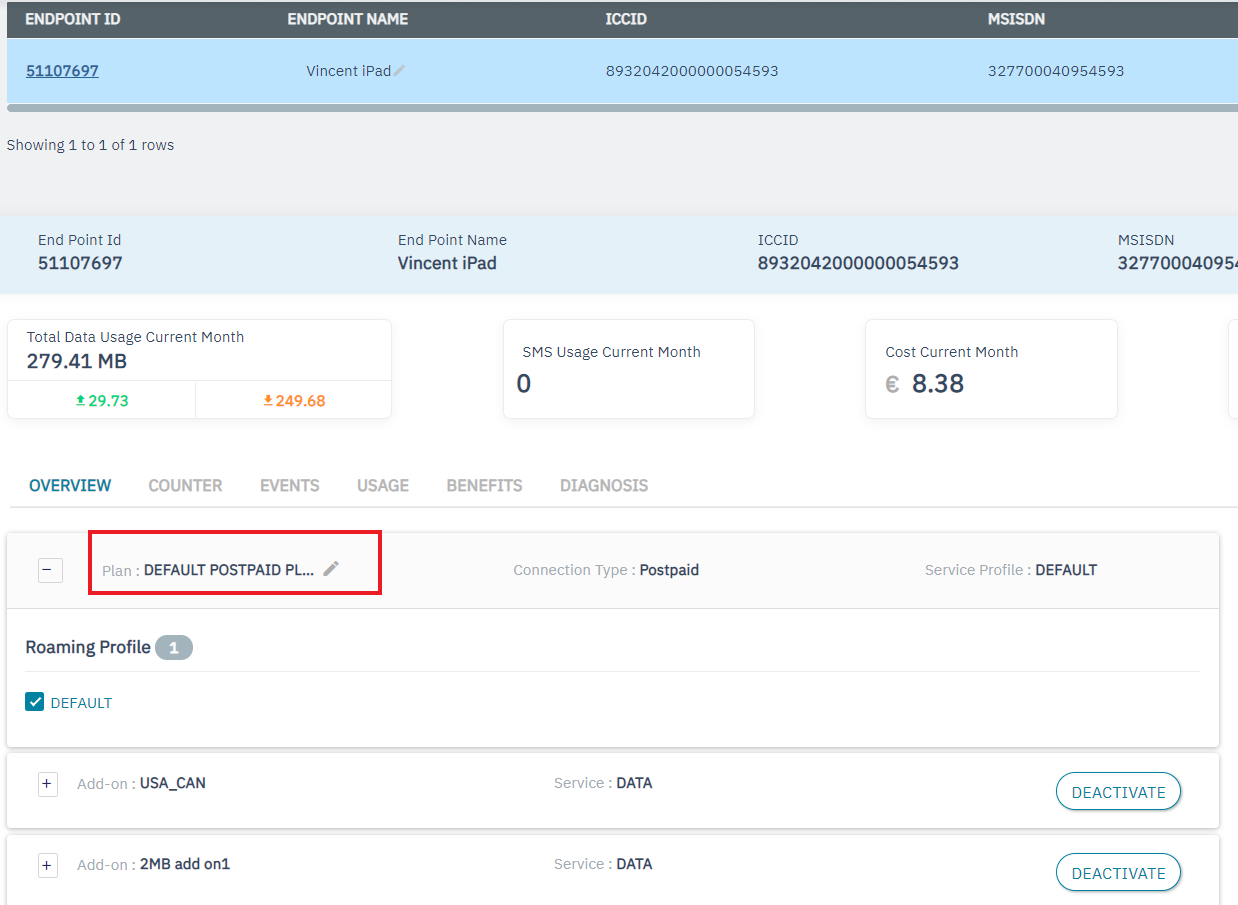This screenshot has height=905, width=1238.
Task: Click the orange download data arrow icon
Action: [x=268, y=401]
